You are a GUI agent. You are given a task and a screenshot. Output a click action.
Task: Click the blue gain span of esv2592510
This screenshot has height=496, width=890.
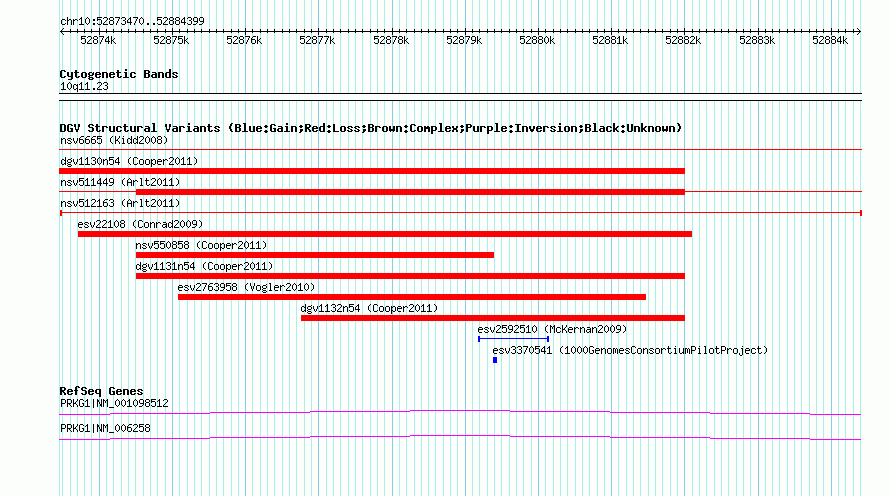[514, 339]
